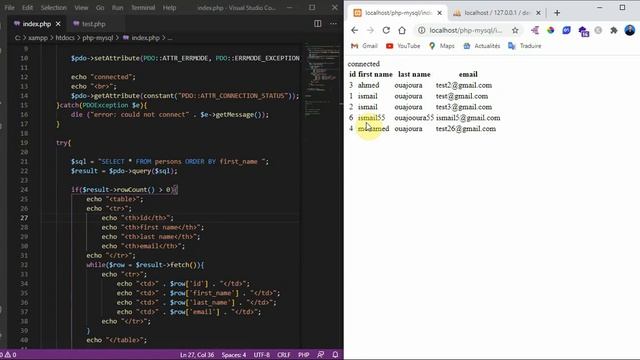Click the feedback icon in status bar
Screen dimensions: 640x360
(x=320, y=355)
